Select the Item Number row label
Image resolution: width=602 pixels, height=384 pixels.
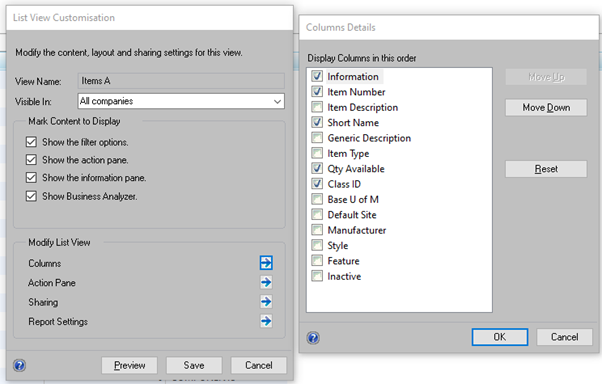pos(356,92)
